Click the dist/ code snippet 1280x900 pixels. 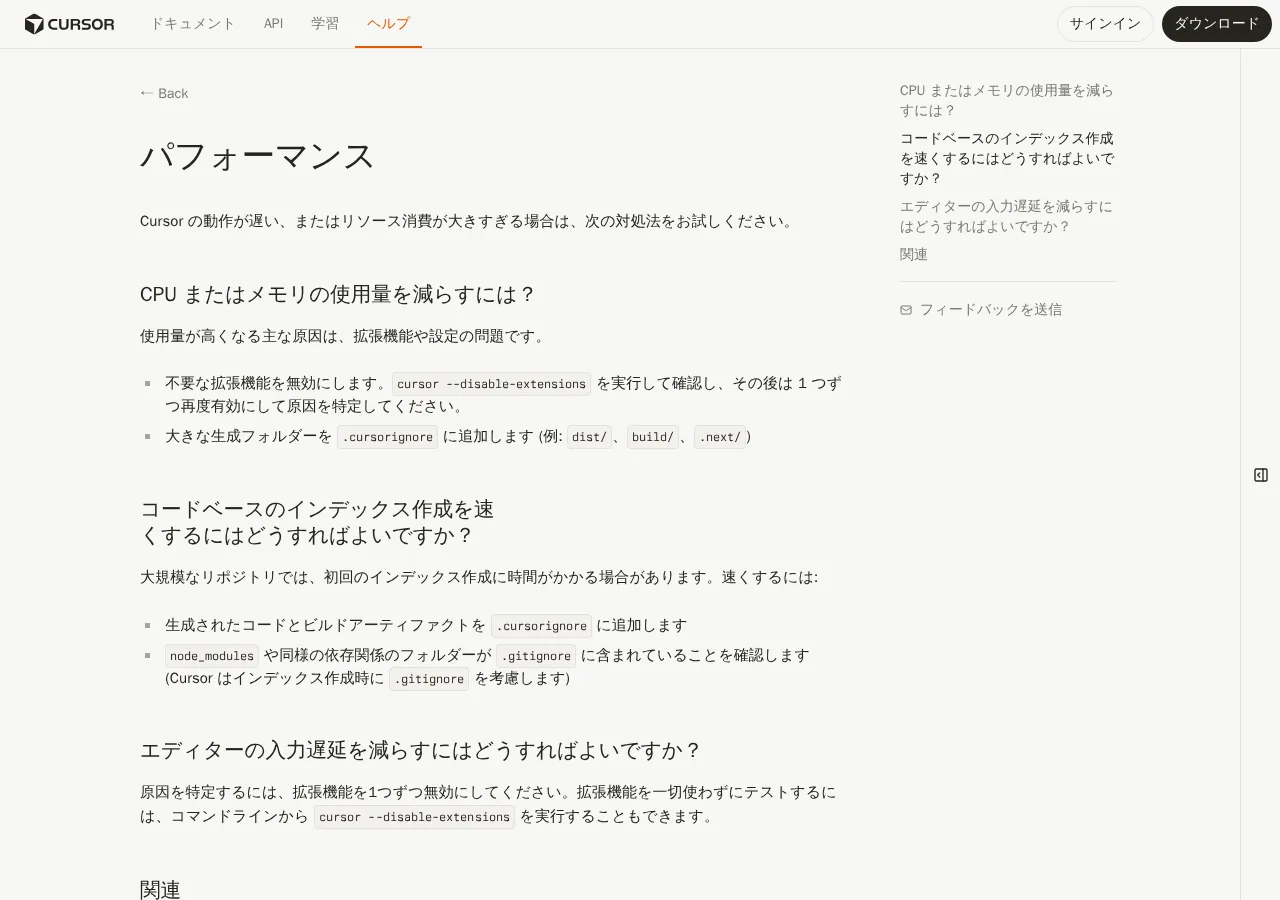coord(590,437)
